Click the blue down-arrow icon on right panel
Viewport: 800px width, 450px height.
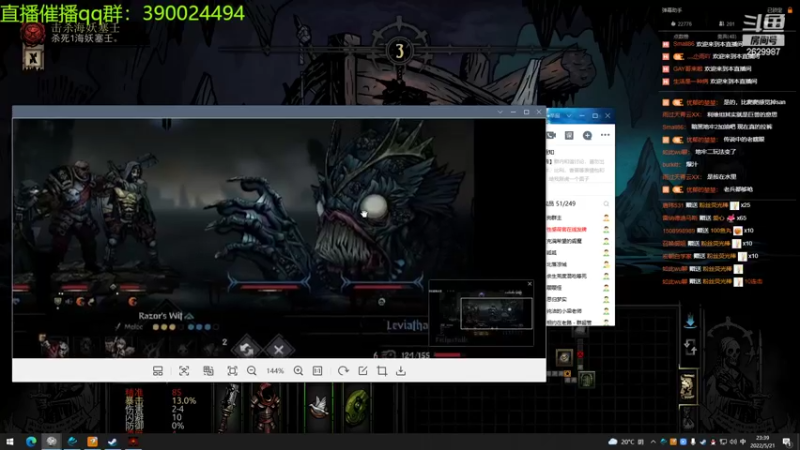690,321
